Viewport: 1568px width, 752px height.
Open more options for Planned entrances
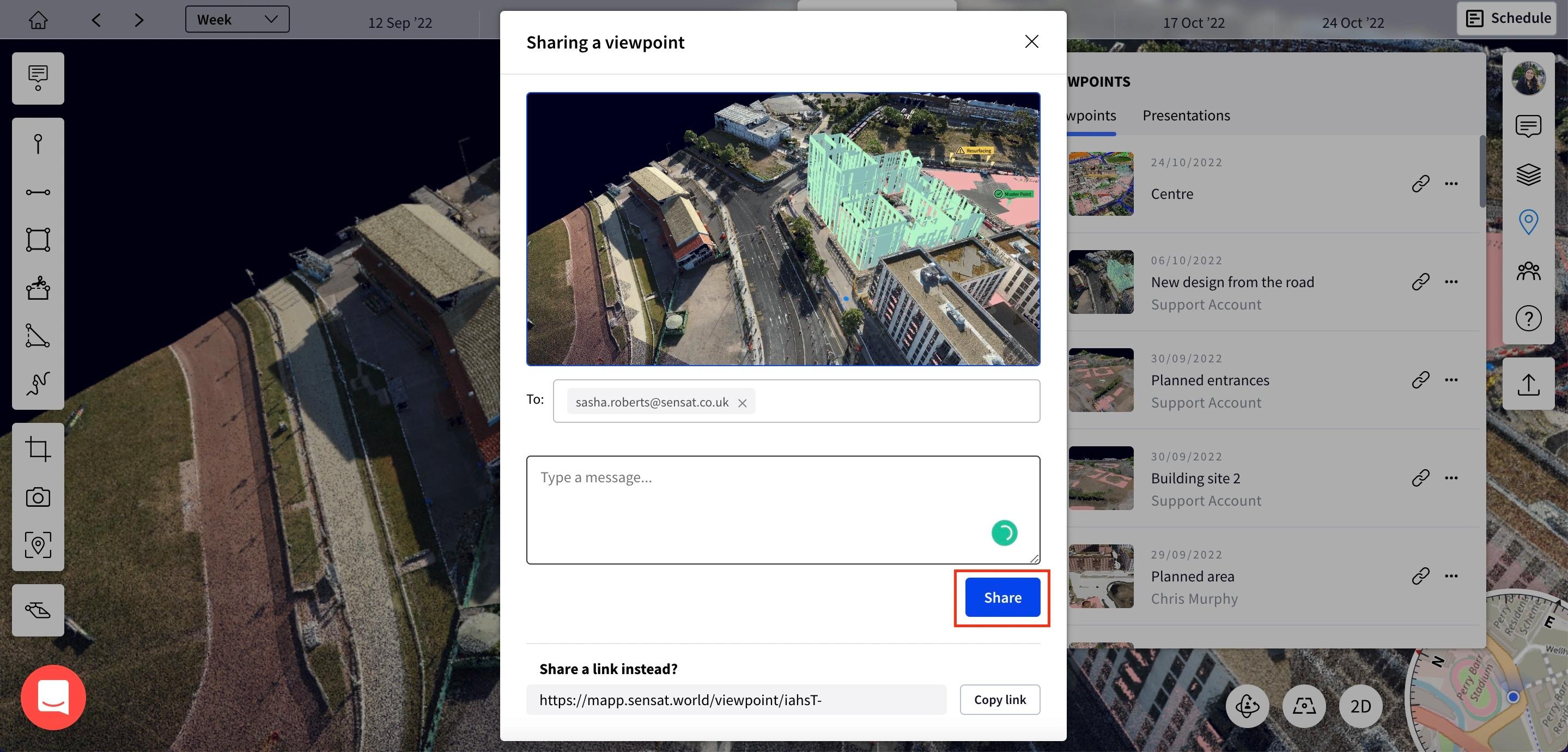1451,380
